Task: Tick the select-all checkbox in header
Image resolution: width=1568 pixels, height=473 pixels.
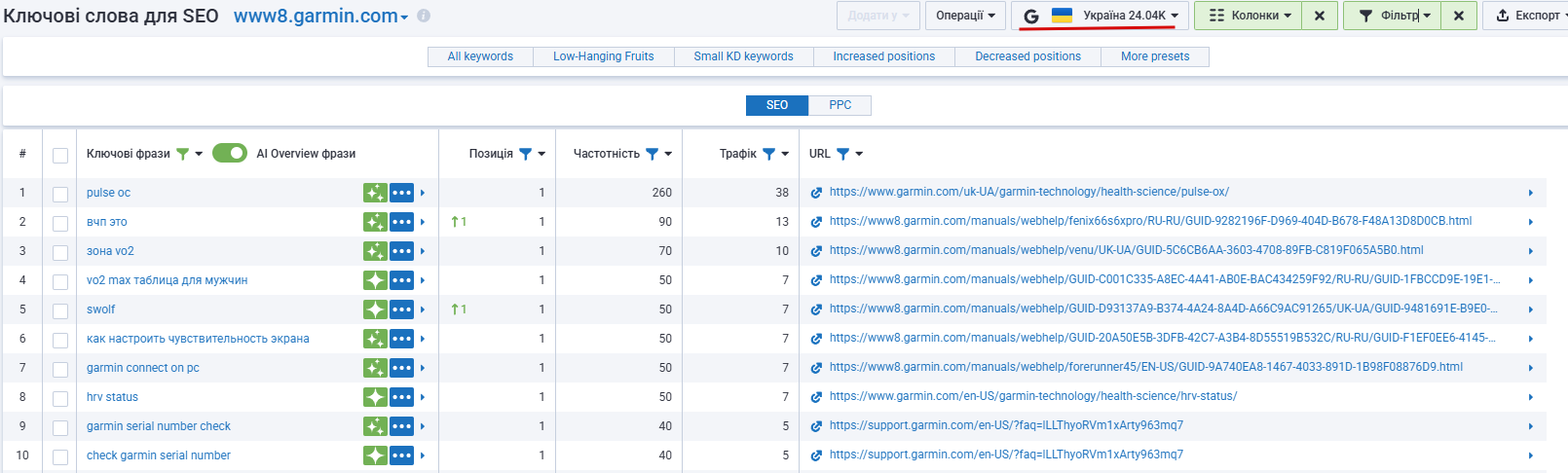Action: [x=60, y=156]
